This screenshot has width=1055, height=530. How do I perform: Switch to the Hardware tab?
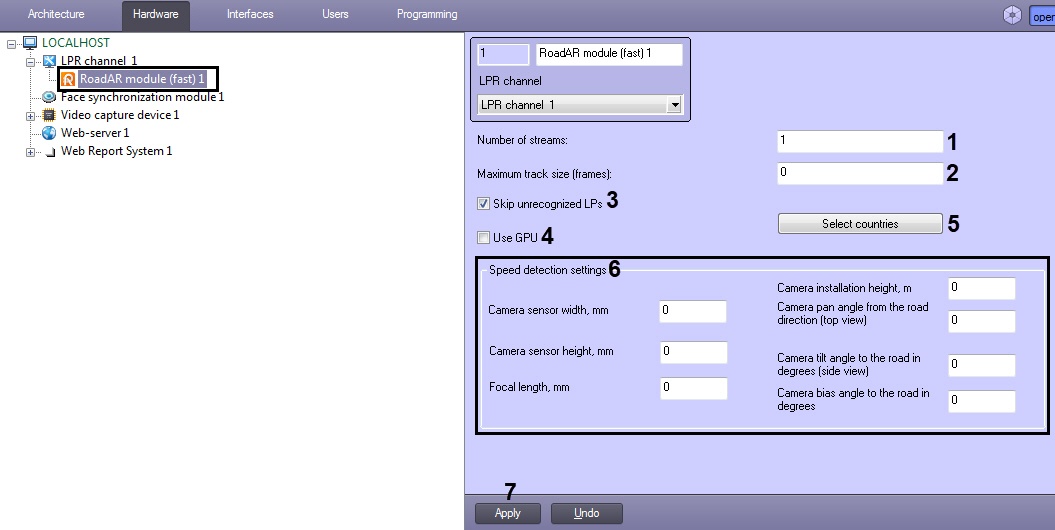(155, 14)
